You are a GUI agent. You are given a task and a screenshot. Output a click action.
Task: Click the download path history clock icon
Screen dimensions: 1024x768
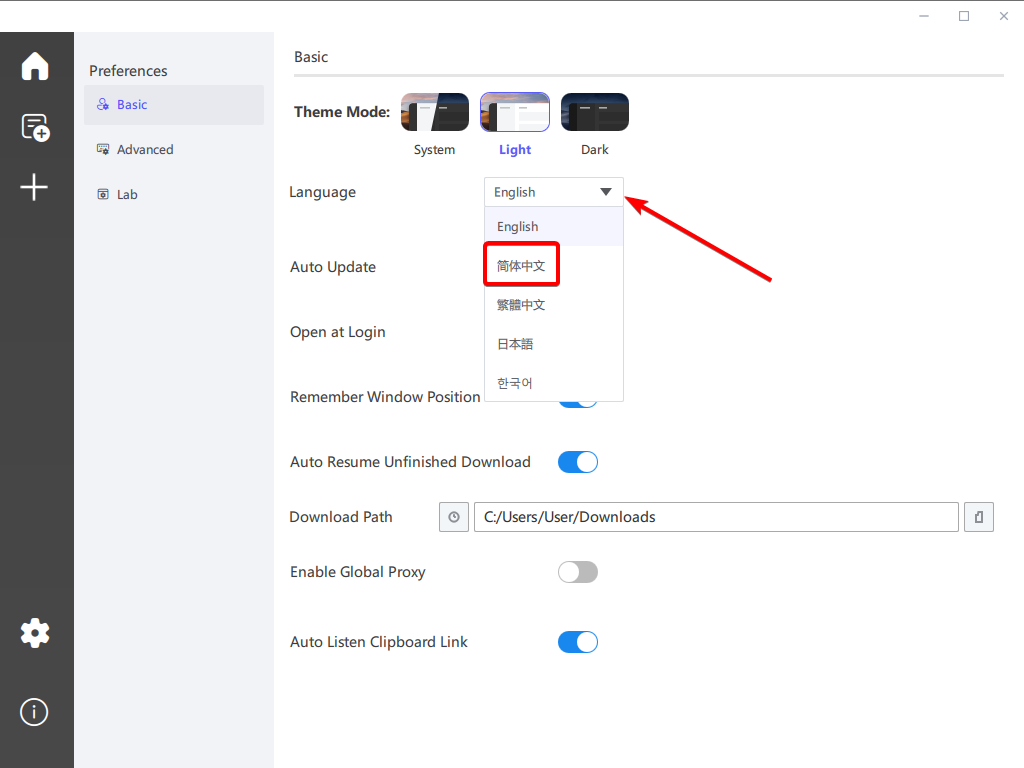click(454, 517)
